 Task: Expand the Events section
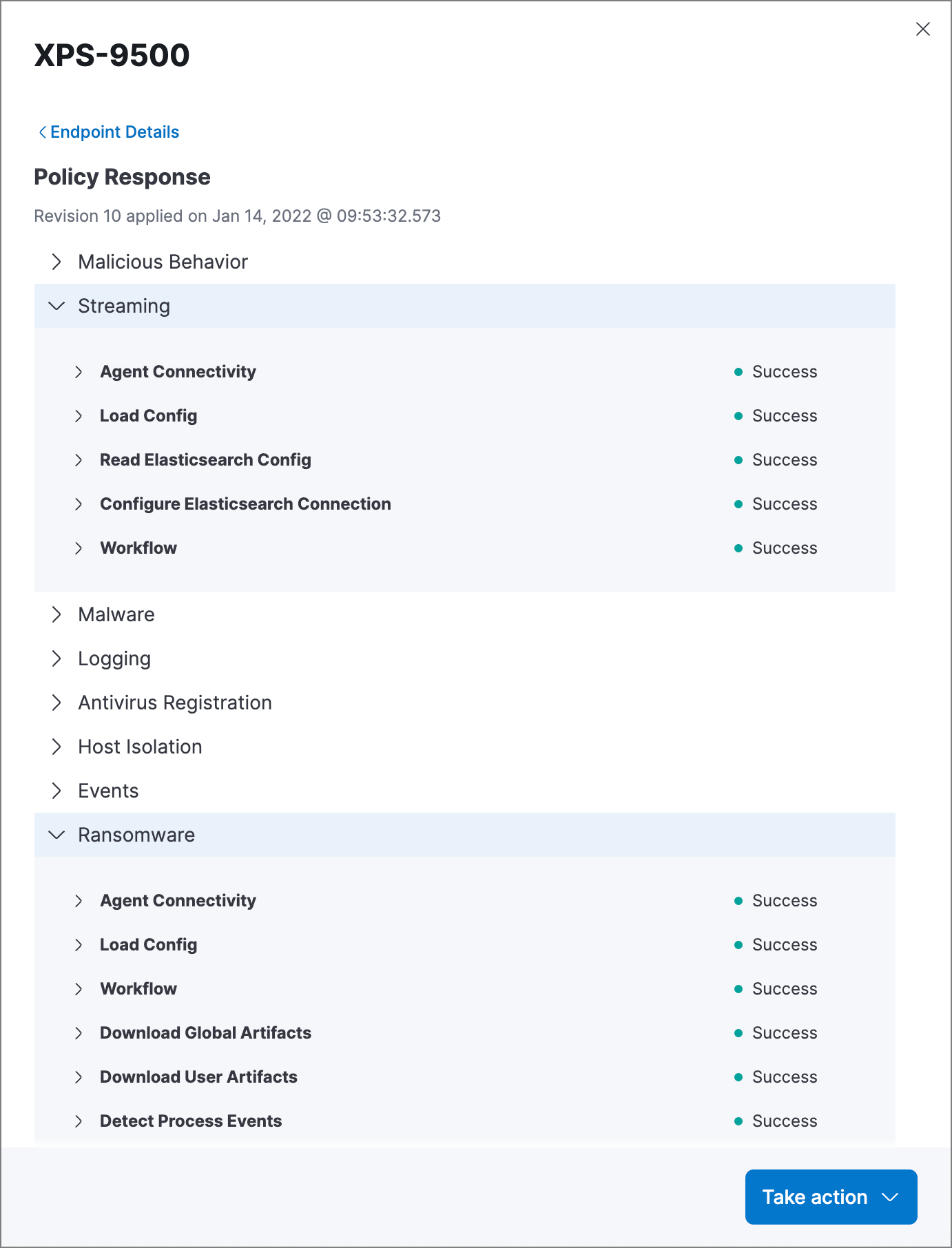click(x=57, y=790)
